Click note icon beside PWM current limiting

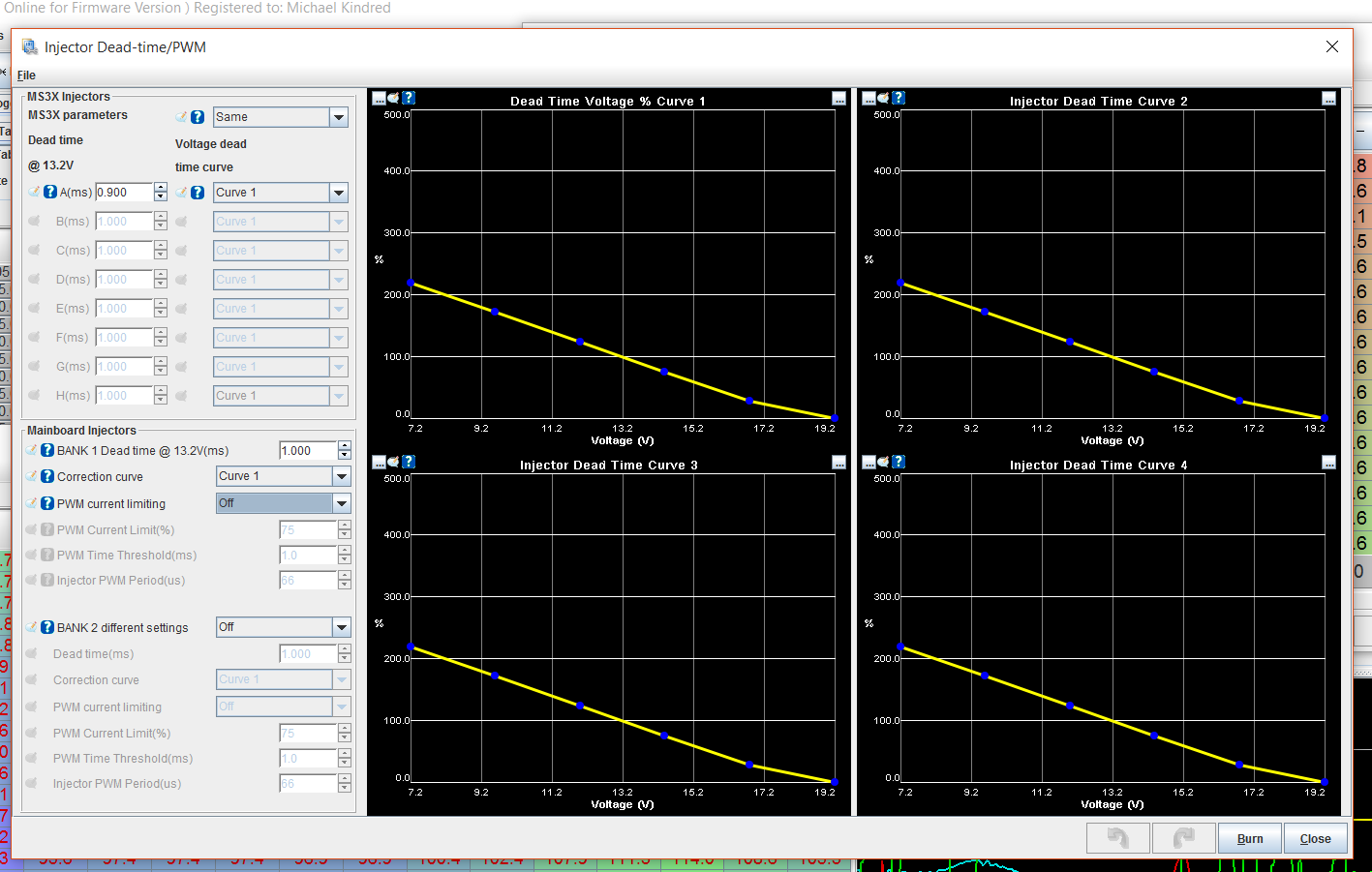point(33,503)
